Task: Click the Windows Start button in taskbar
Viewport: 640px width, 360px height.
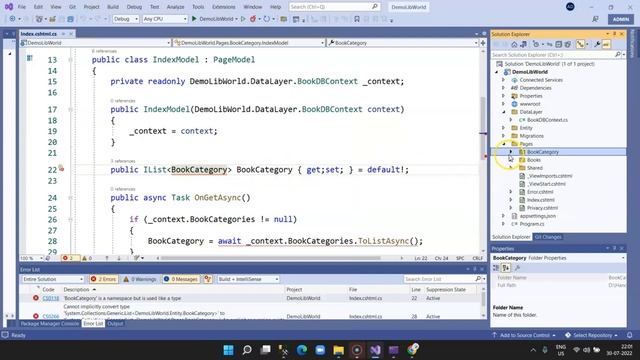Action: [x=229, y=350]
